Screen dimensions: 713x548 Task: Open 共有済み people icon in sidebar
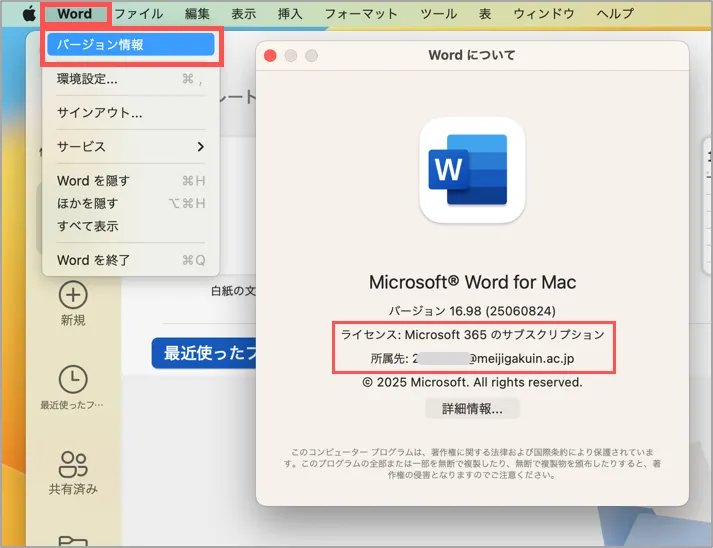[73, 464]
